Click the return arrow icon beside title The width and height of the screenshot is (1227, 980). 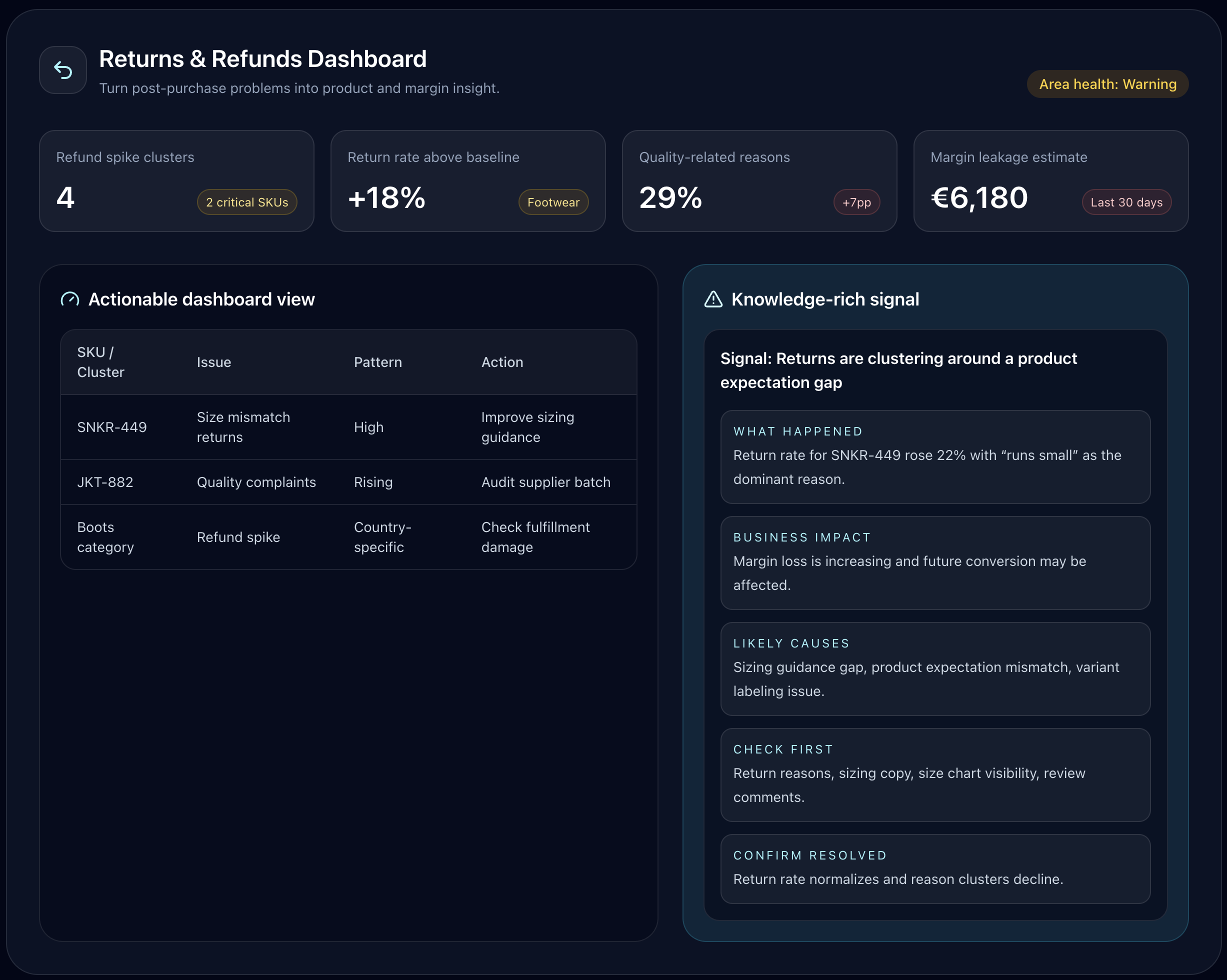tap(62, 70)
